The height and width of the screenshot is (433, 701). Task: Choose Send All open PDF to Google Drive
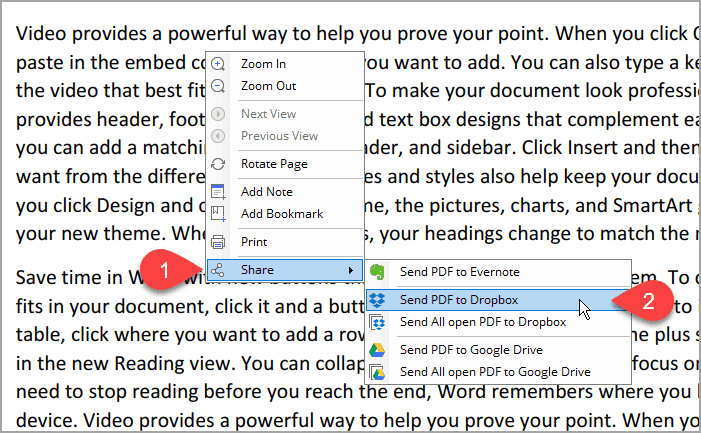point(498,372)
